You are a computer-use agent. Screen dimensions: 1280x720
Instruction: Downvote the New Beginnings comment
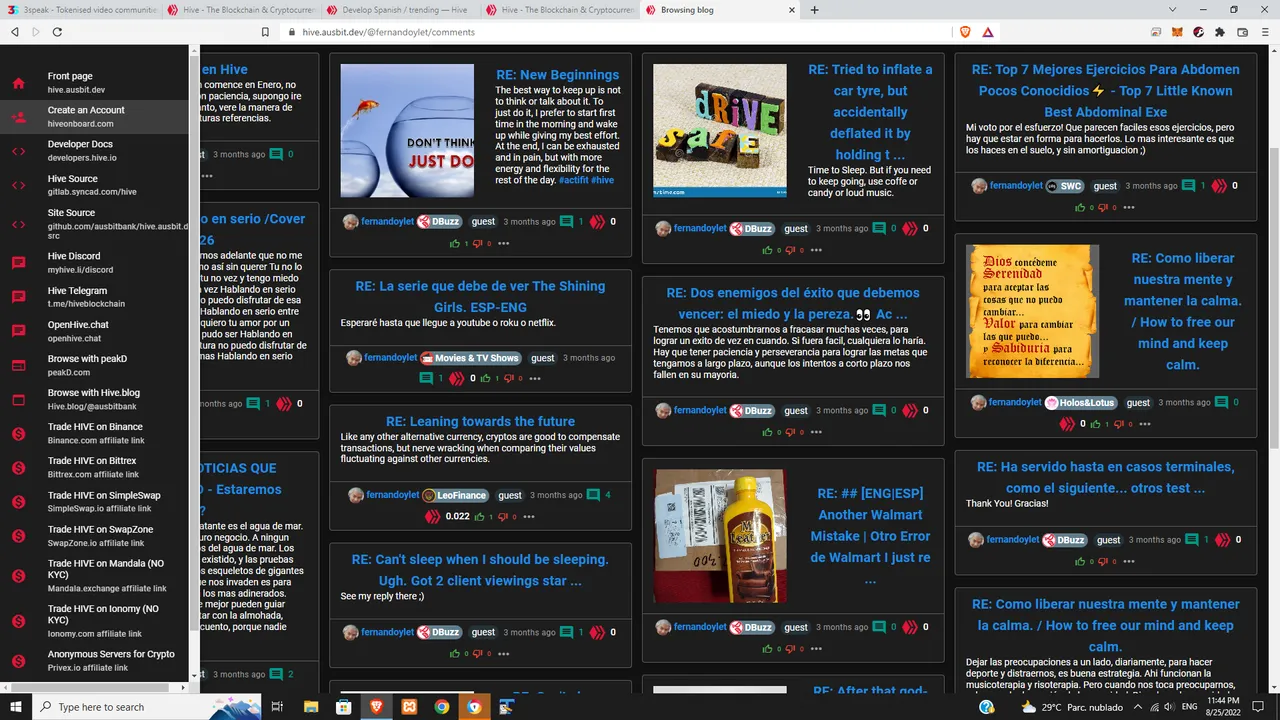(477, 243)
